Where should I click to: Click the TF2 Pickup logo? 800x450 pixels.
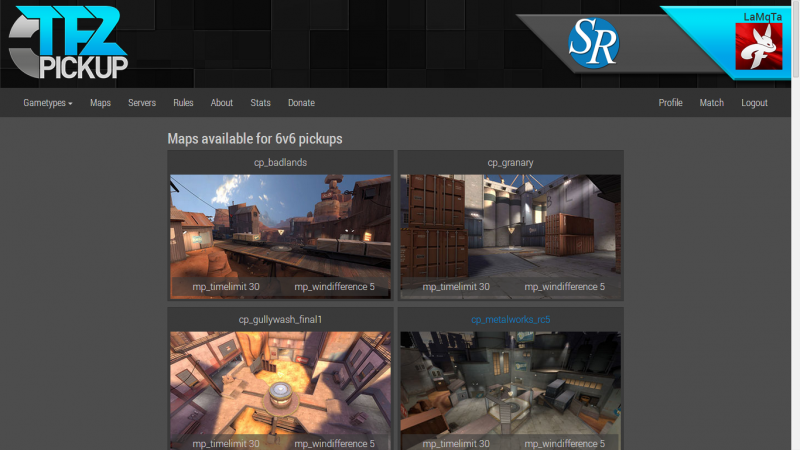pyautogui.click(x=68, y=42)
